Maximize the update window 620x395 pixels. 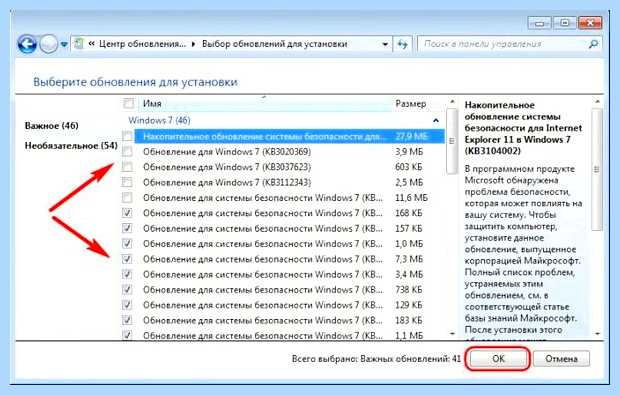pyautogui.click(x=565, y=23)
